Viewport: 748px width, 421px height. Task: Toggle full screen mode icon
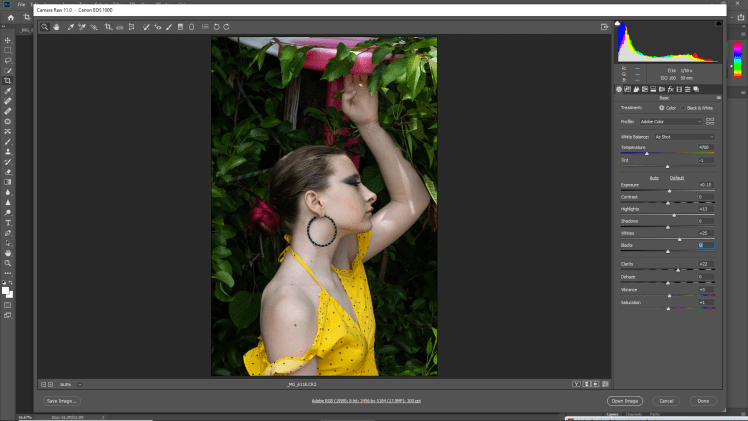(x=605, y=27)
